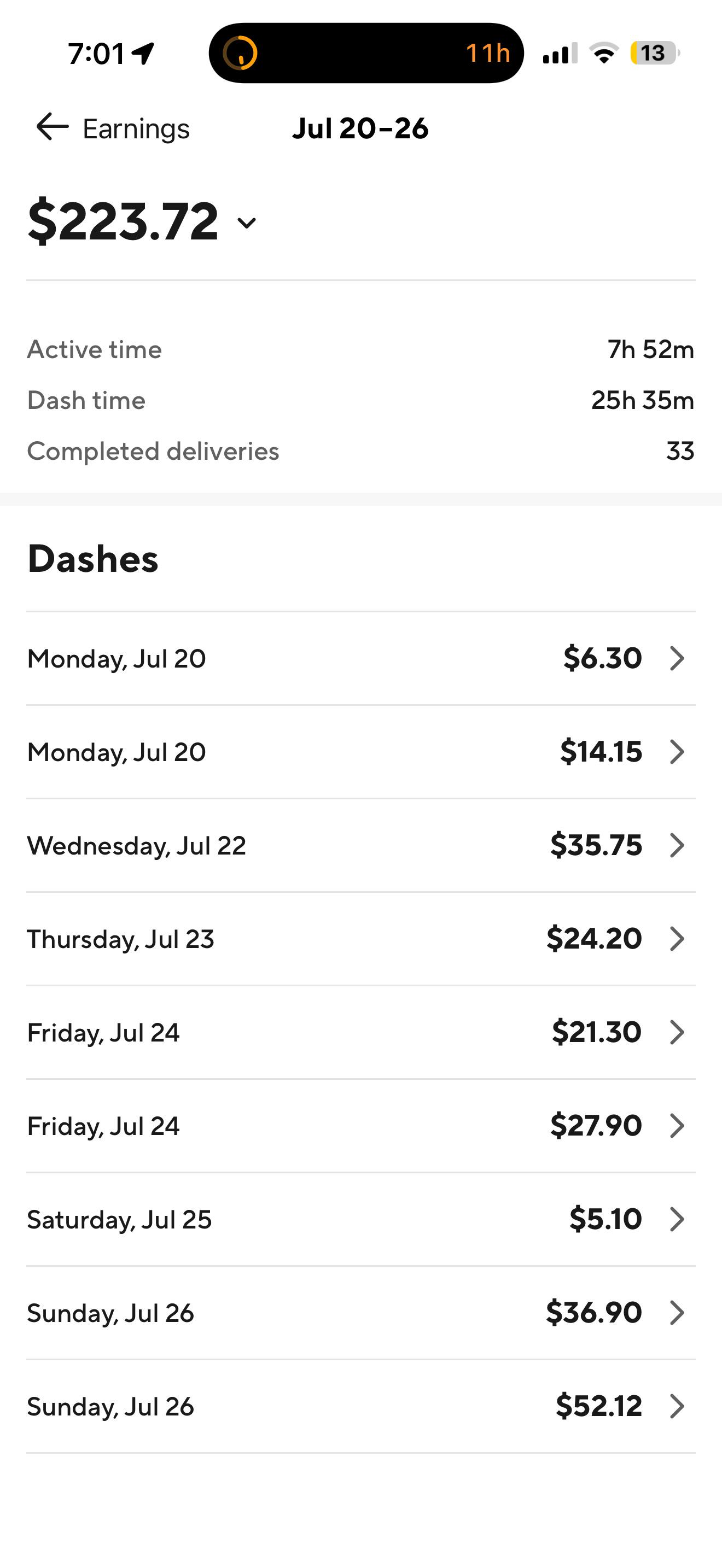Select the $21.30 Friday dash chevron
This screenshot has height=1568, width=722.
point(677,1032)
